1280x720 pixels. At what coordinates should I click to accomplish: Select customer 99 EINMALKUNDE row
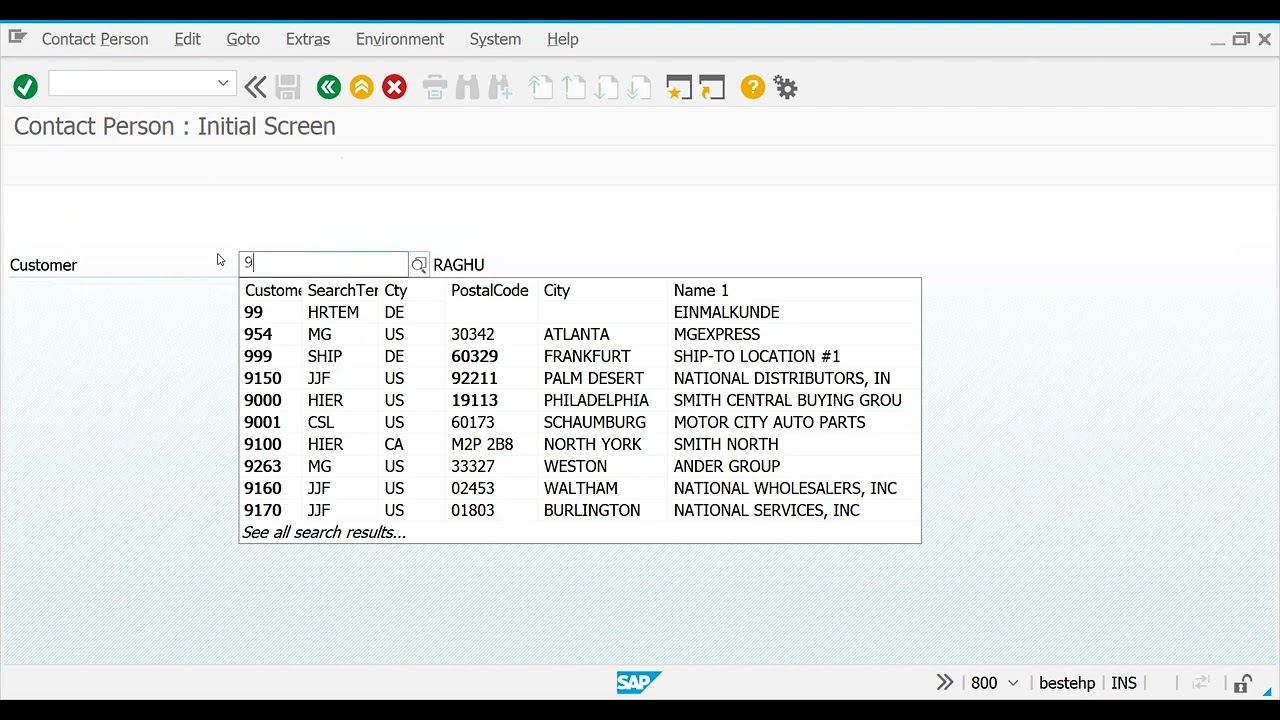click(x=580, y=312)
